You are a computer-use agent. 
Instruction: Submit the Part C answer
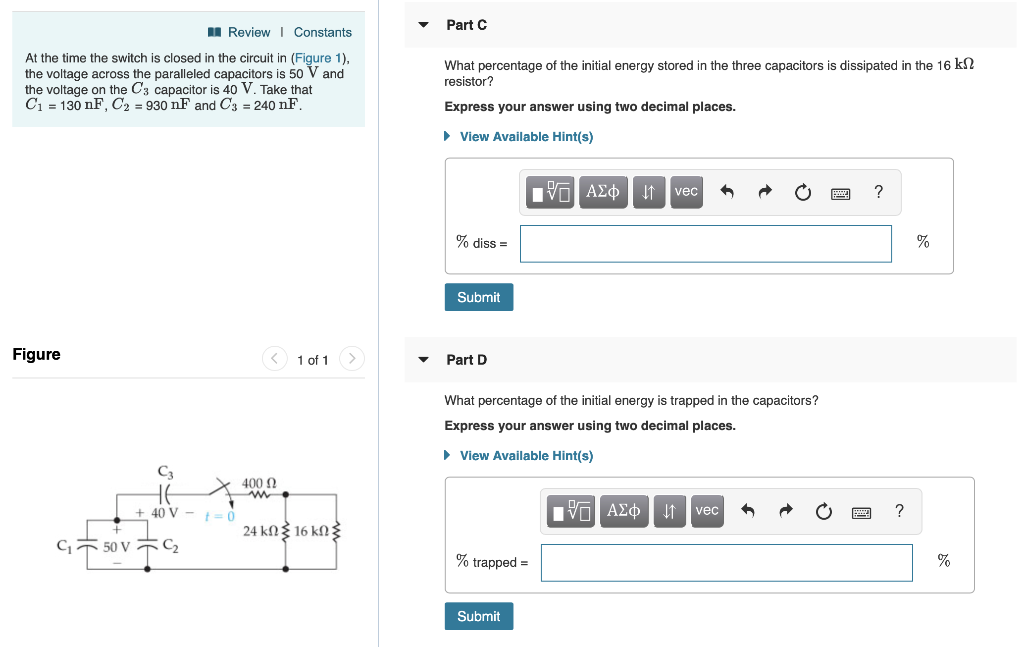pos(478,297)
